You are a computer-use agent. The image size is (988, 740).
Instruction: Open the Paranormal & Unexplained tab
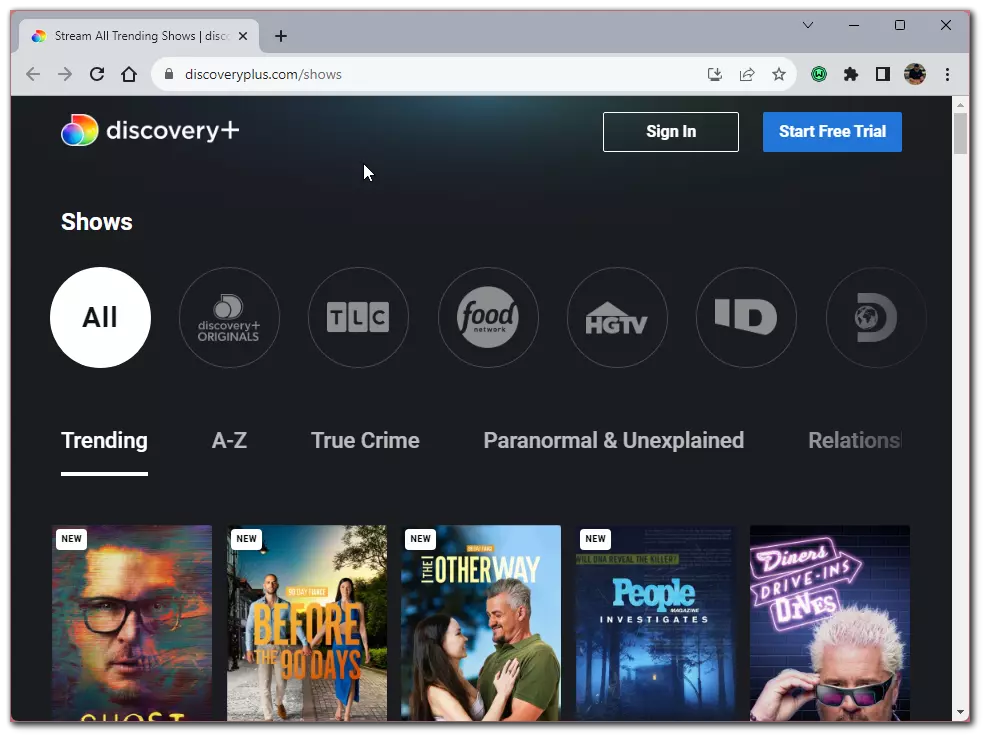pos(614,441)
